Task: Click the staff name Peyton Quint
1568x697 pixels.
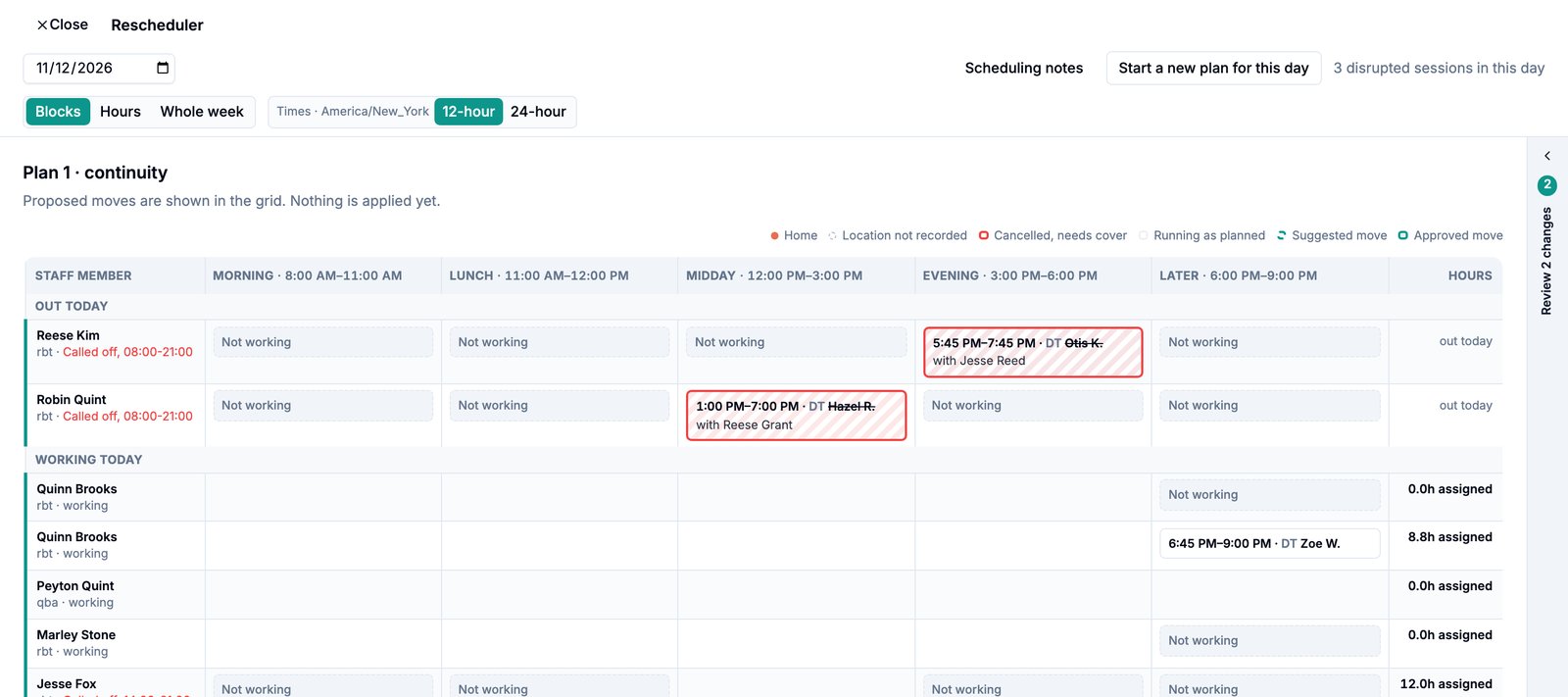Action: tap(75, 586)
